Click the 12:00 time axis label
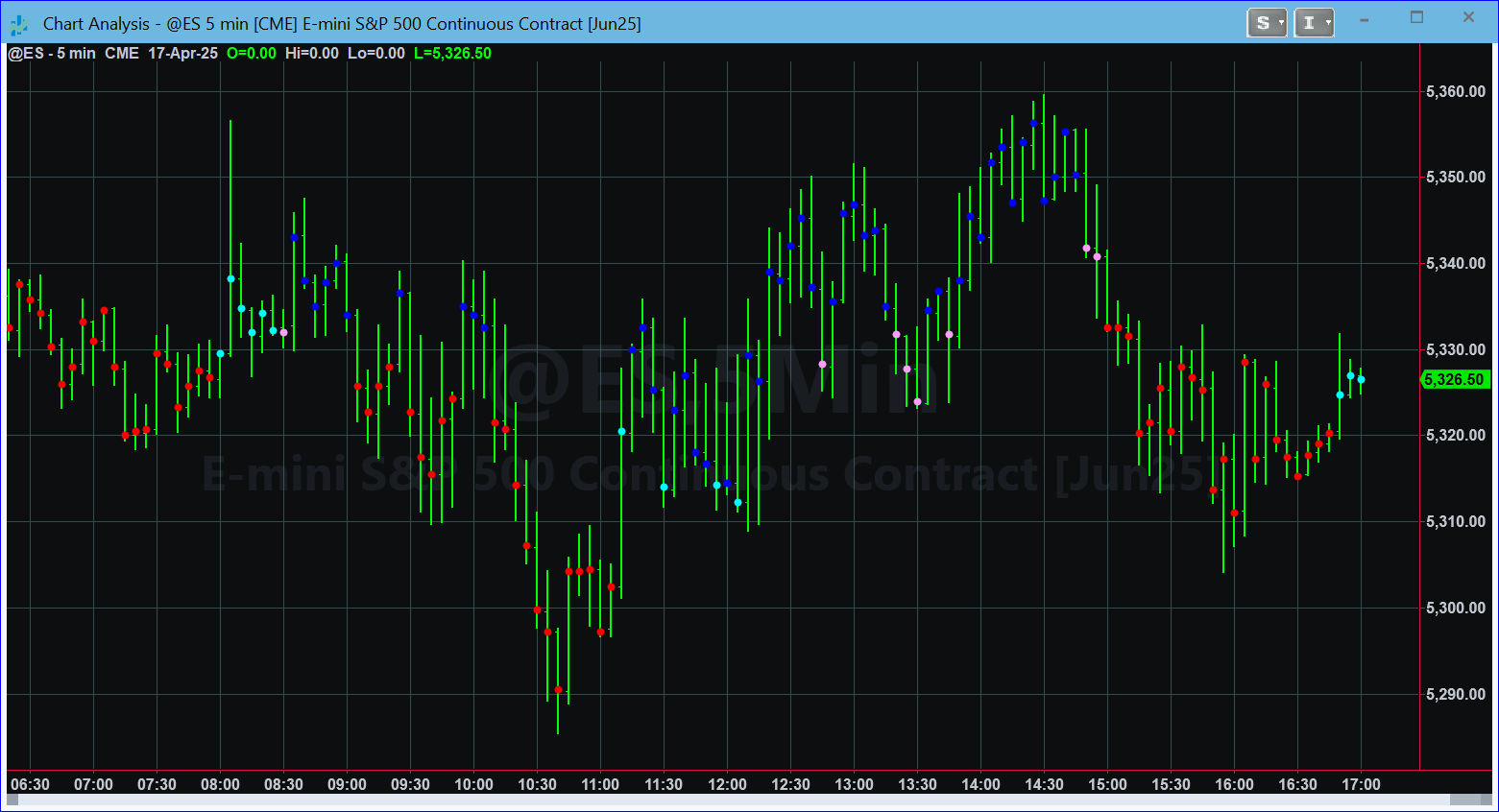1499x812 pixels. pyautogui.click(x=727, y=784)
